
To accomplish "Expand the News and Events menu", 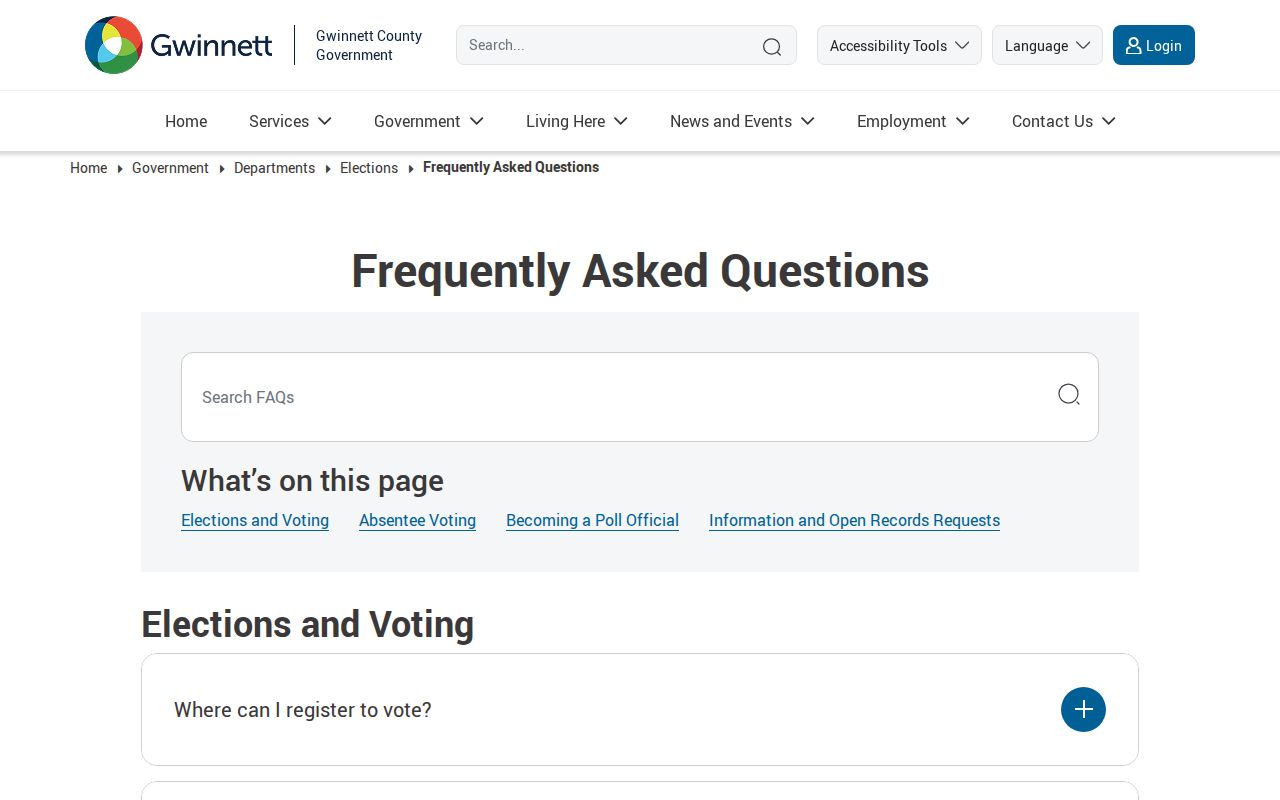I will point(742,121).
